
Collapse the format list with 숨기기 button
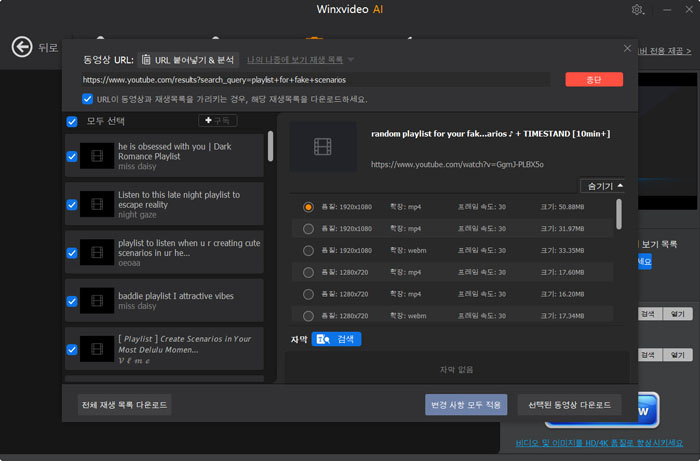(x=602, y=185)
